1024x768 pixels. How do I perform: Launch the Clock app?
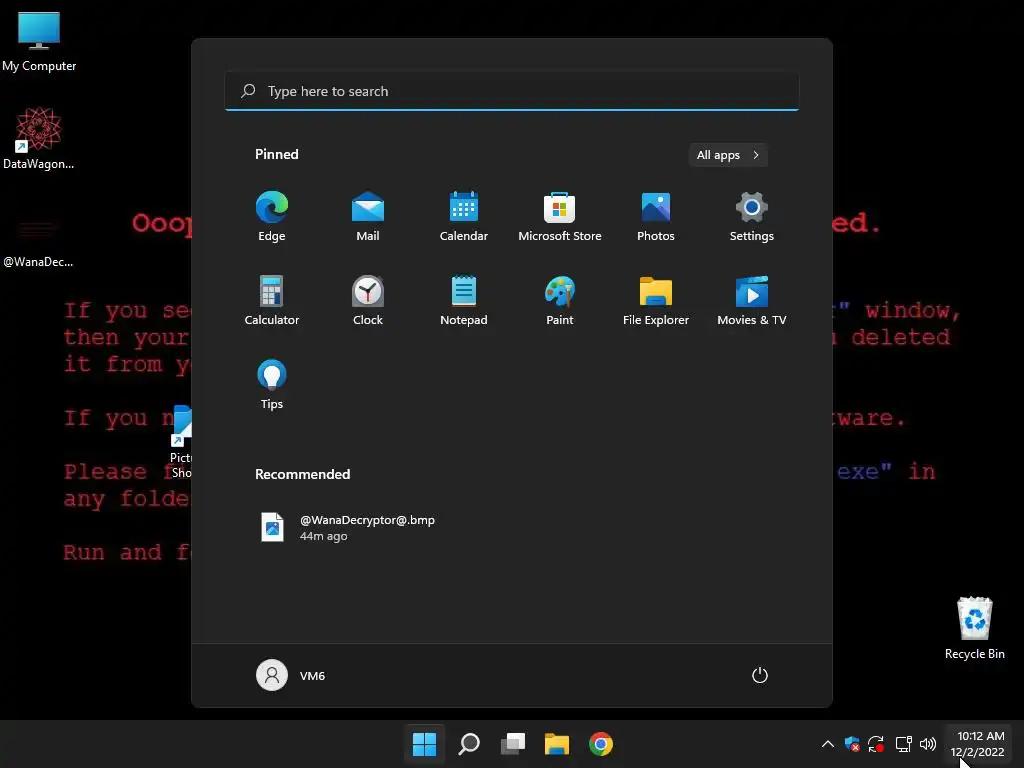point(368,300)
